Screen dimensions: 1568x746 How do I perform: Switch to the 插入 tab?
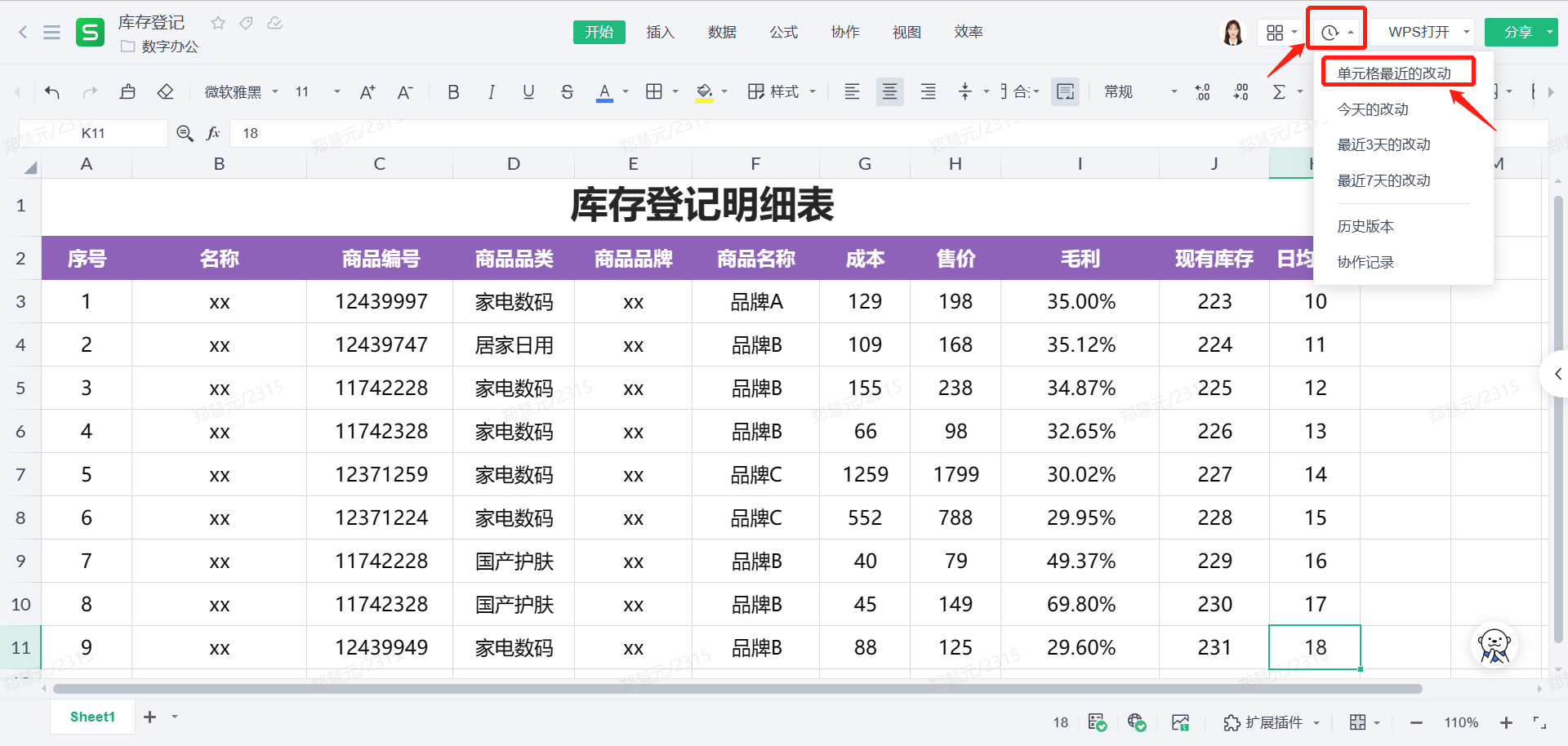[660, 32]
